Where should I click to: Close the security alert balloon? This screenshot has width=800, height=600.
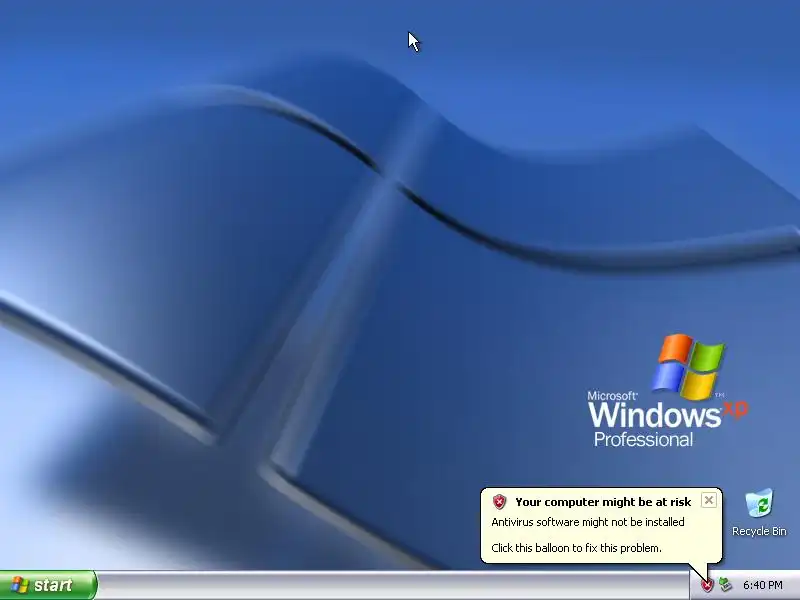pos(709,500)
